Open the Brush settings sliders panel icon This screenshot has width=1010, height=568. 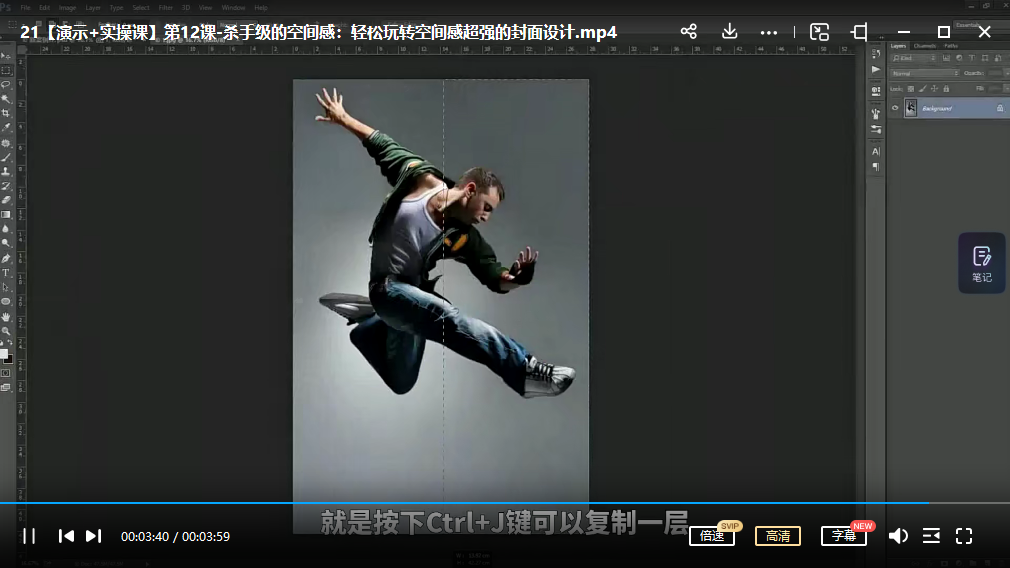(876, 129)
